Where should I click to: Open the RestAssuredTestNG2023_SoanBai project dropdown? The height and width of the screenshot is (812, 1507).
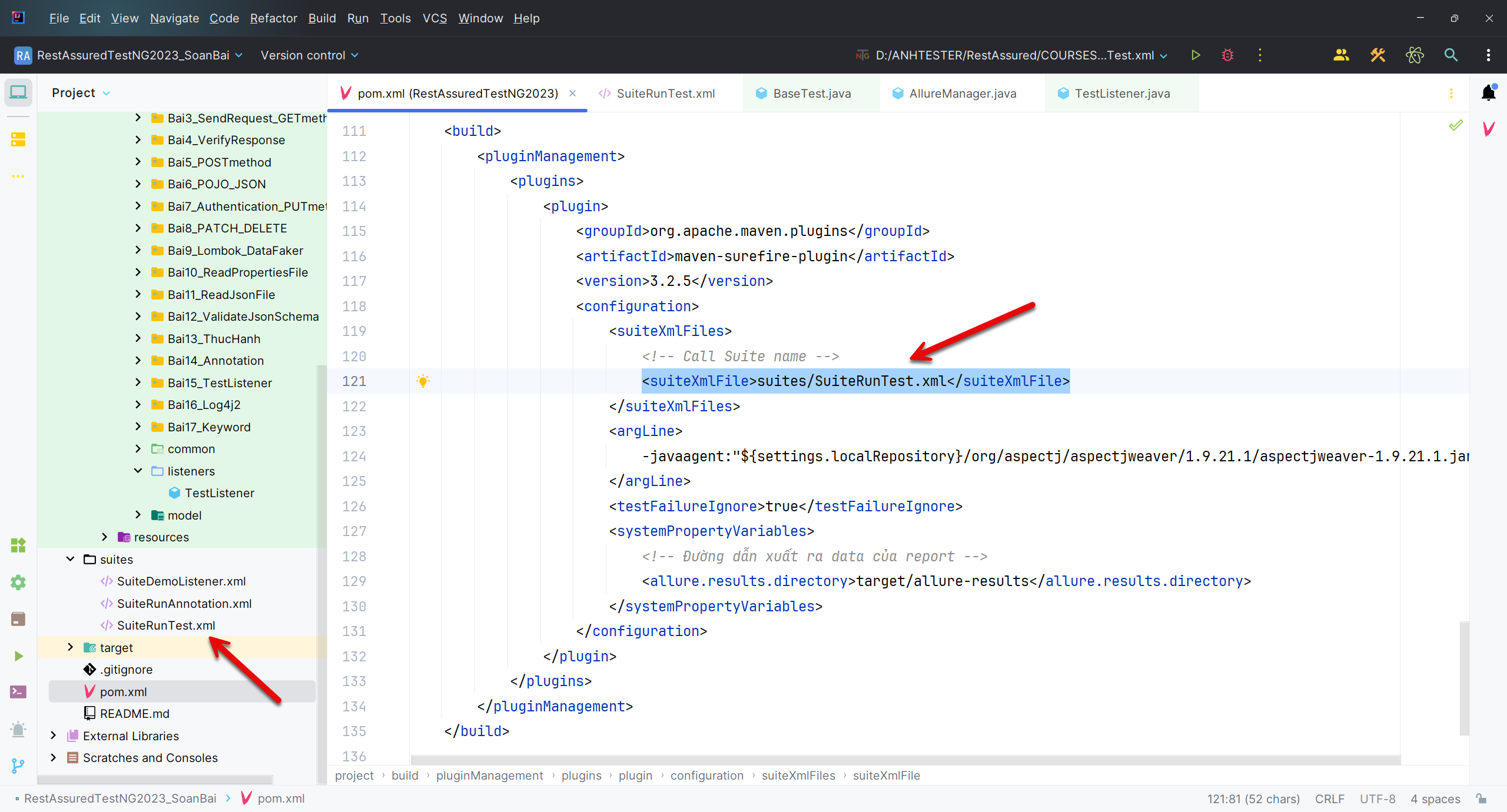(128, 55)
